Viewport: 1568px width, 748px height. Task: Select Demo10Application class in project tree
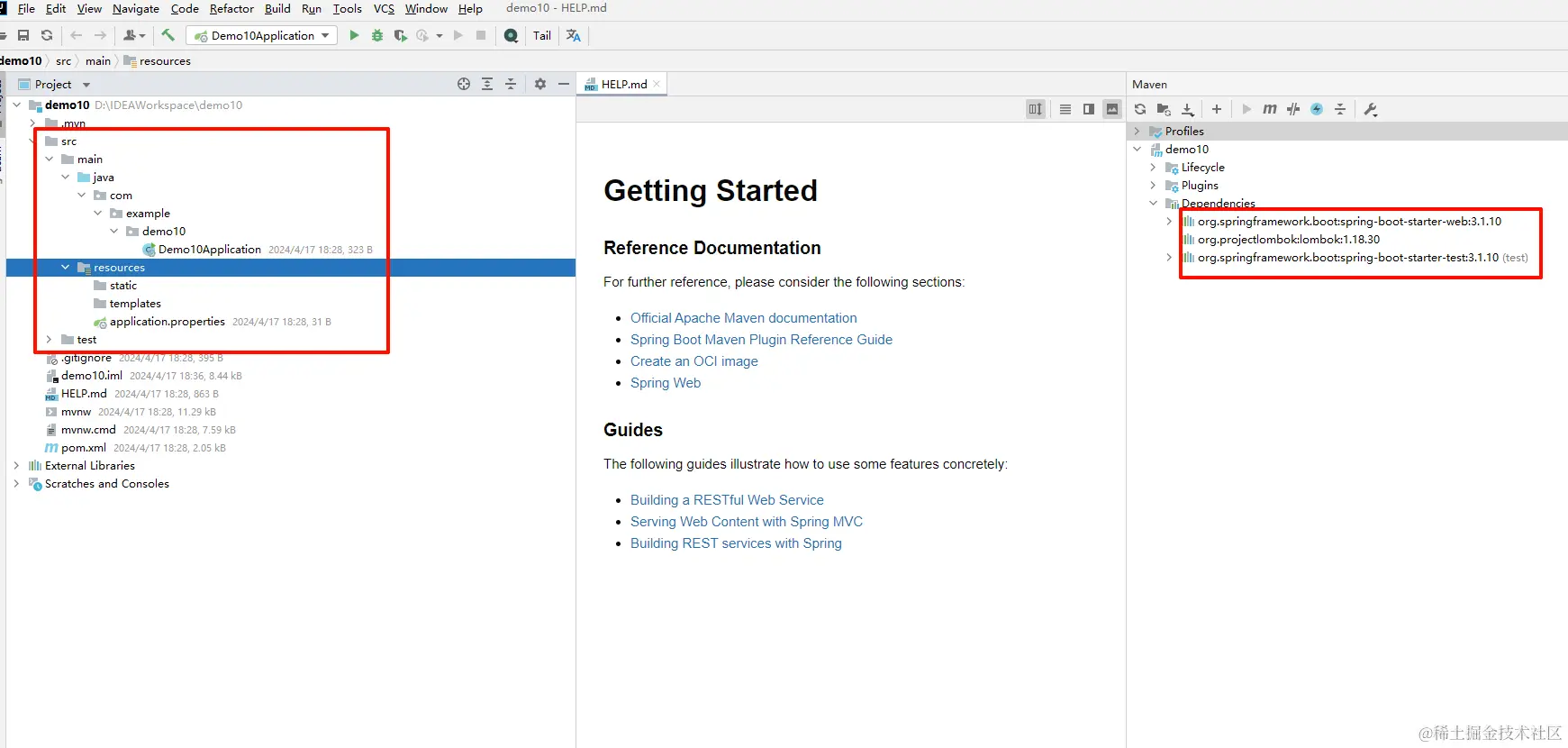click(x=210, y=250)
